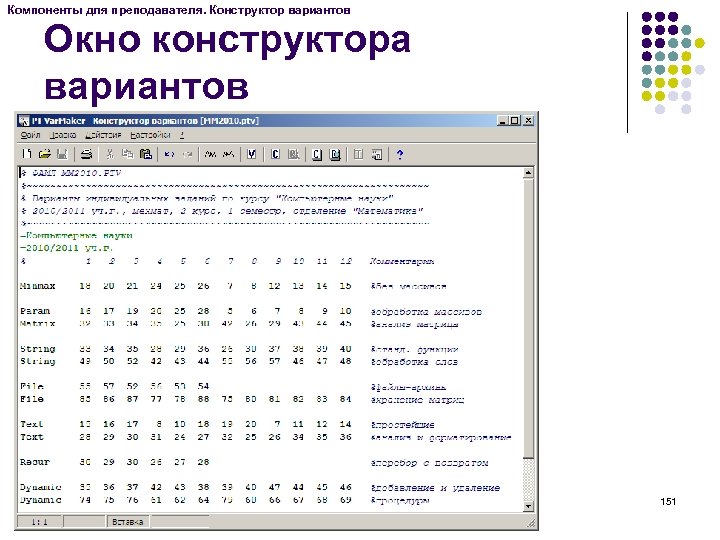Screen dimensions: 720x540
Task: Click value 45 in the Matrix row
Action: pyautogui.click(x=345, y=324)
